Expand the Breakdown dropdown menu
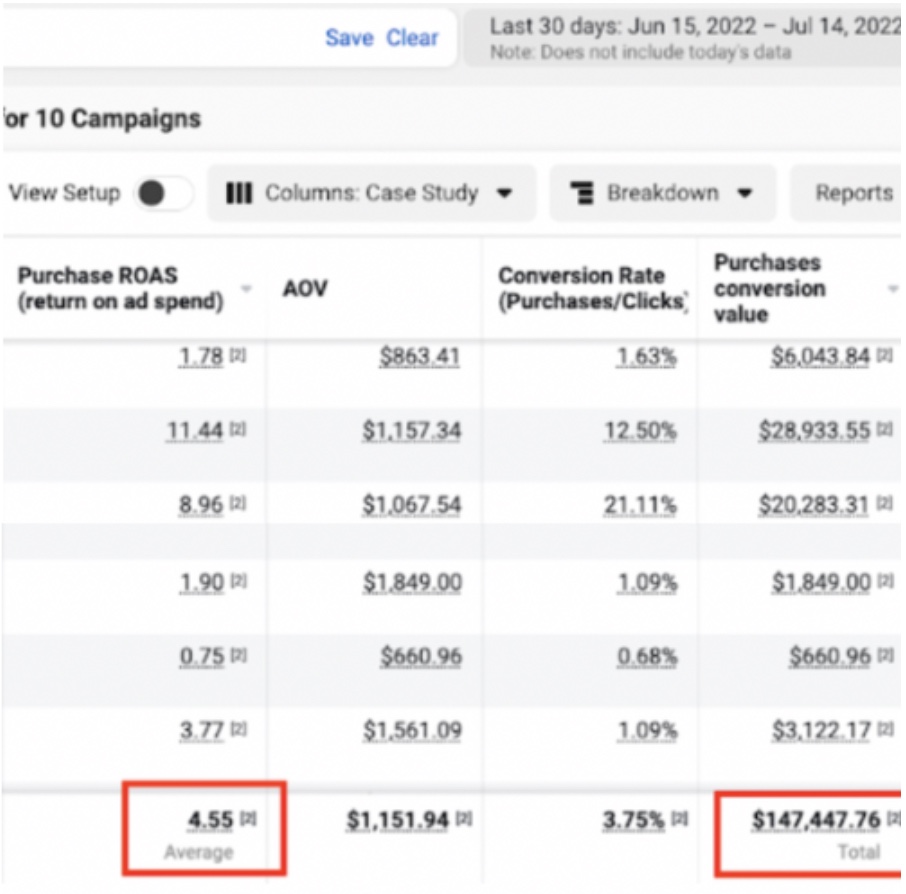 [x=662, y=193]
